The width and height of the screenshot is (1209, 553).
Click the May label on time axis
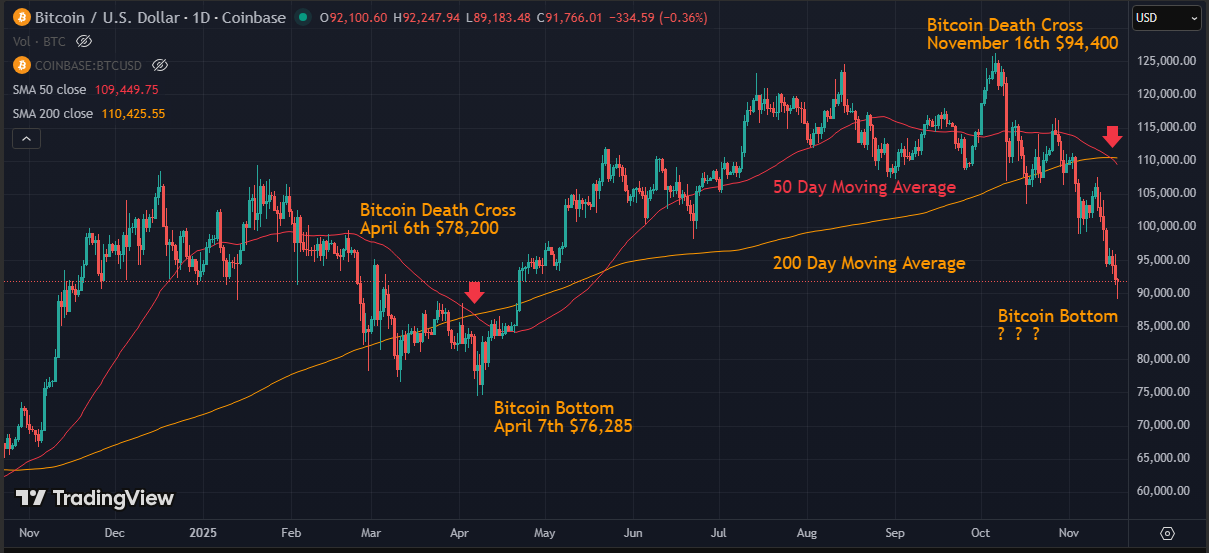point(545,532)
